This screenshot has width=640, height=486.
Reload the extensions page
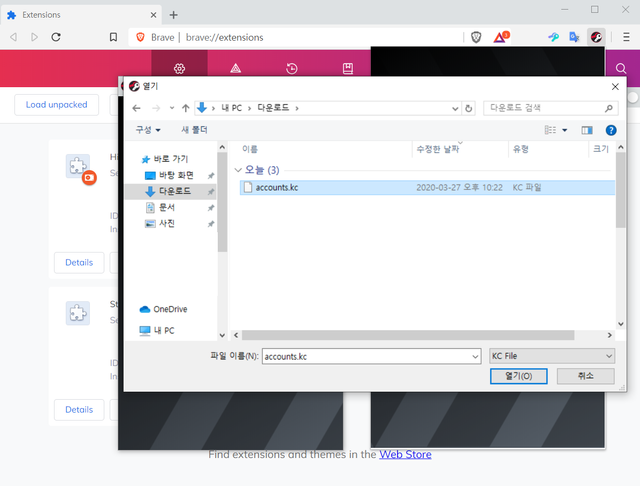coord(56,37)
